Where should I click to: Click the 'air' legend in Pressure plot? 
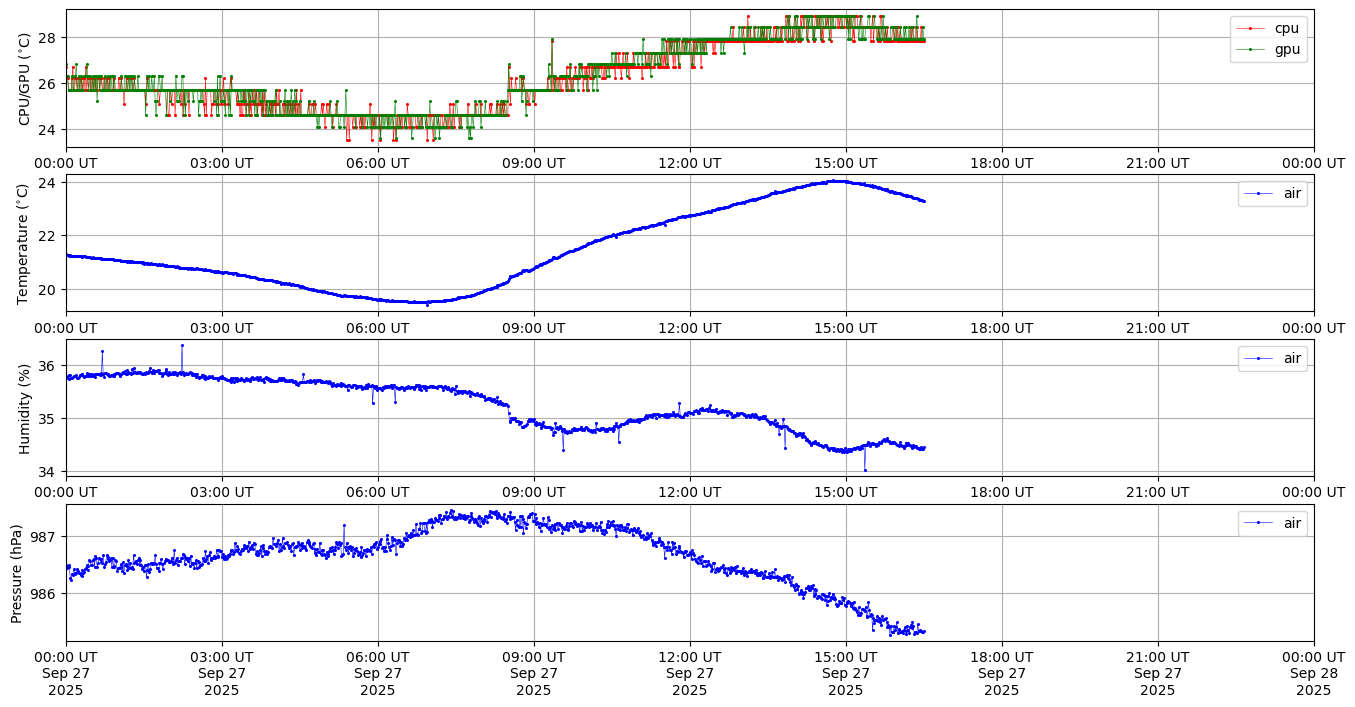point(1272,523)
